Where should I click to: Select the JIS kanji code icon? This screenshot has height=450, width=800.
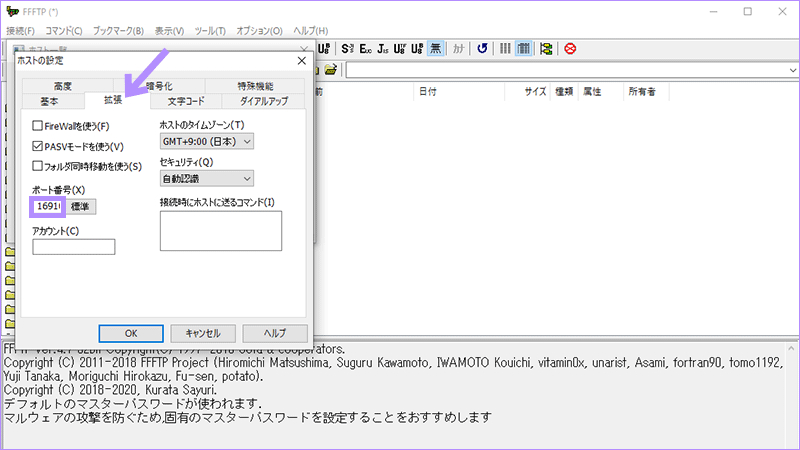pos(383,48)
